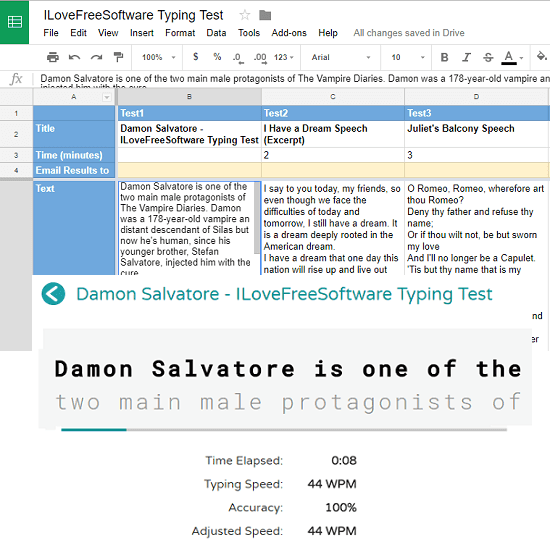Format as percent

[217, 57]
